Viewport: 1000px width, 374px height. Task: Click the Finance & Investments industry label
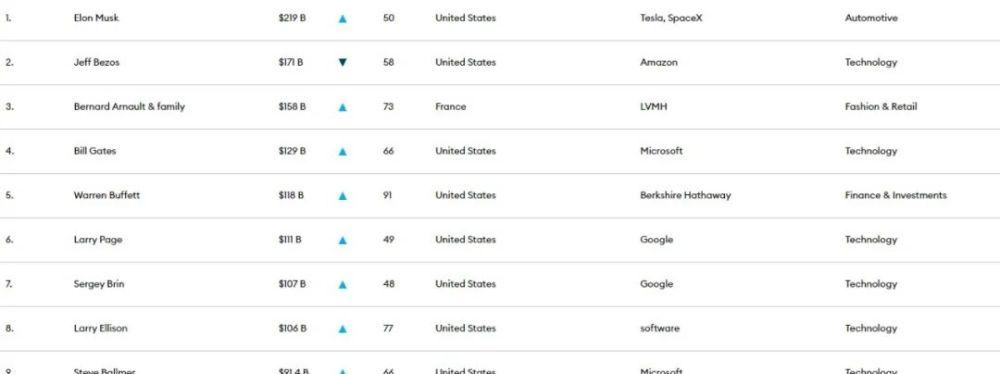[x=896, y=195]
